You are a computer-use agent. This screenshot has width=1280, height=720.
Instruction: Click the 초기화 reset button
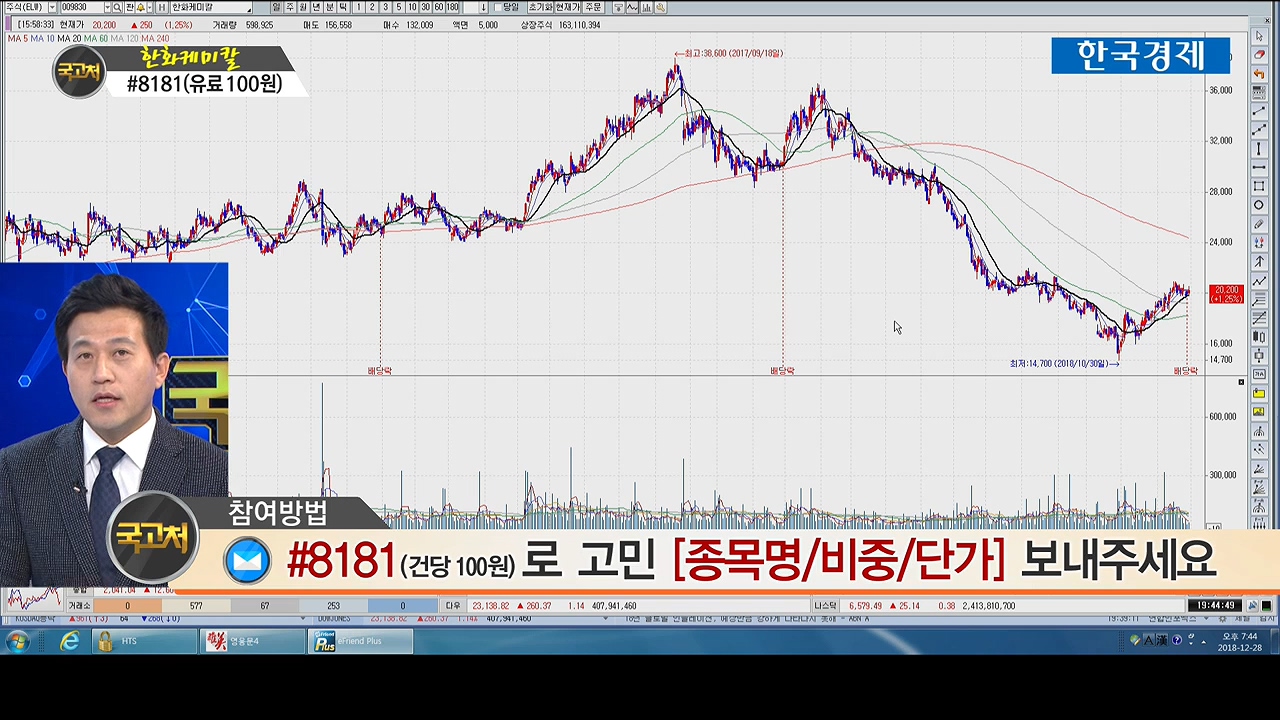(540, 8)
